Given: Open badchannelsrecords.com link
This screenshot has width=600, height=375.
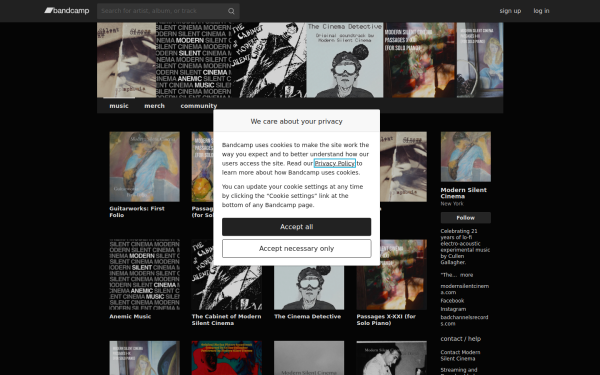Looking at the screenshot, I should click(465, 320).
